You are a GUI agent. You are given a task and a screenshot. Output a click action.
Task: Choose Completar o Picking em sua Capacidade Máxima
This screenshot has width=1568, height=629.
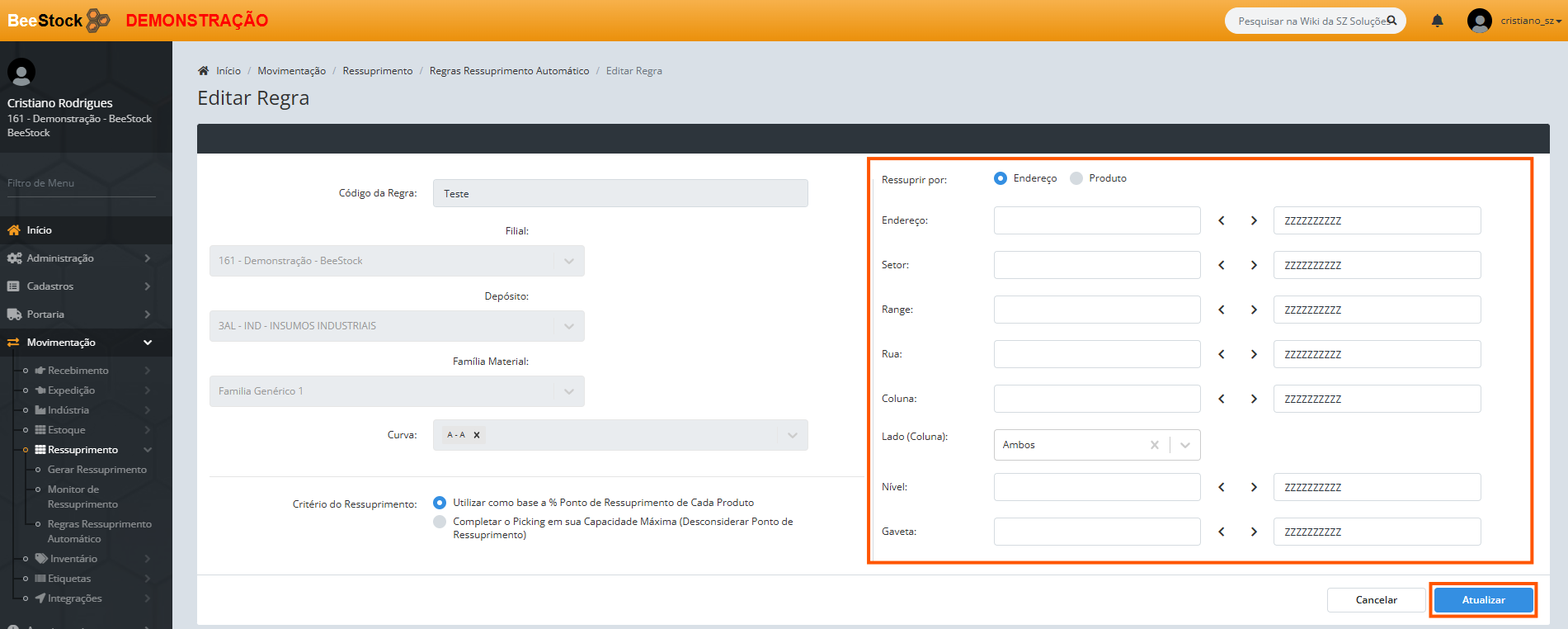coord(440,522)
